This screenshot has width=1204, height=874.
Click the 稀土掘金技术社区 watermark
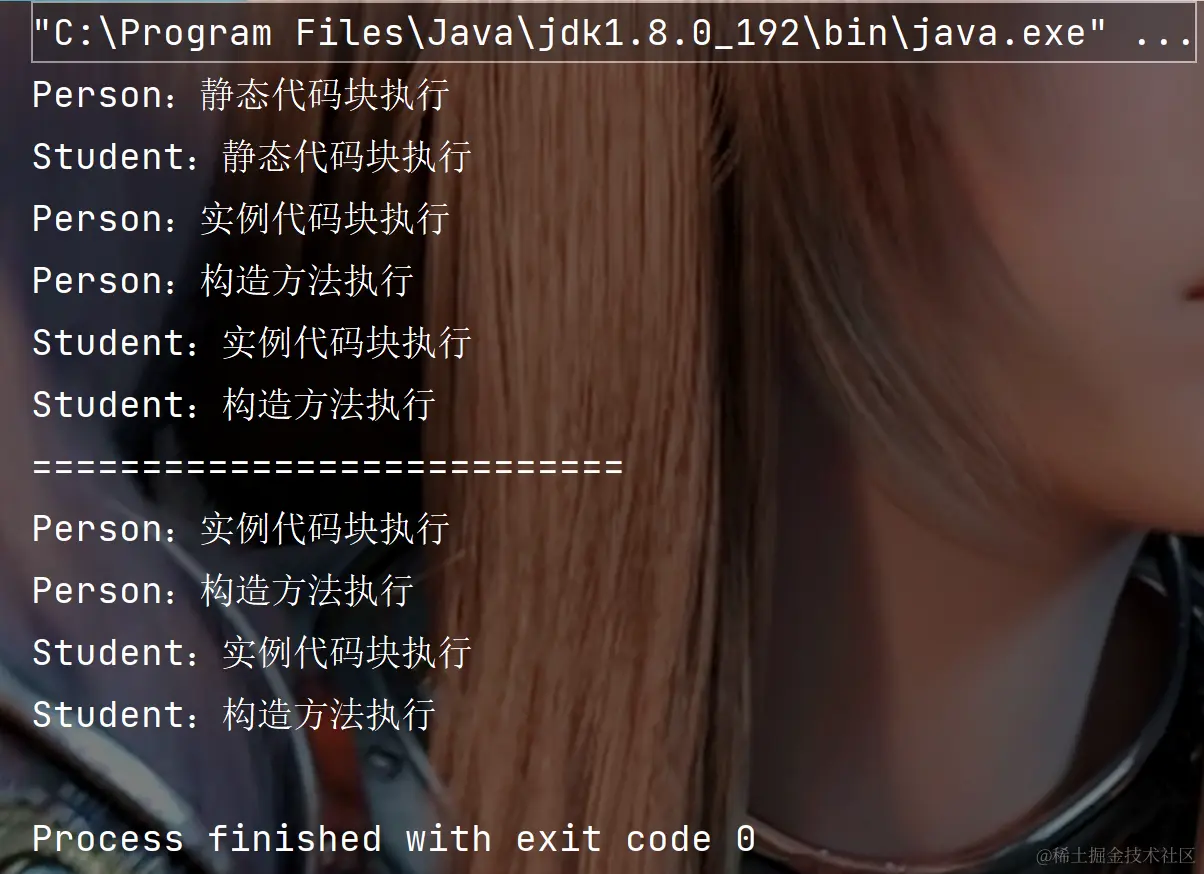1115,856
